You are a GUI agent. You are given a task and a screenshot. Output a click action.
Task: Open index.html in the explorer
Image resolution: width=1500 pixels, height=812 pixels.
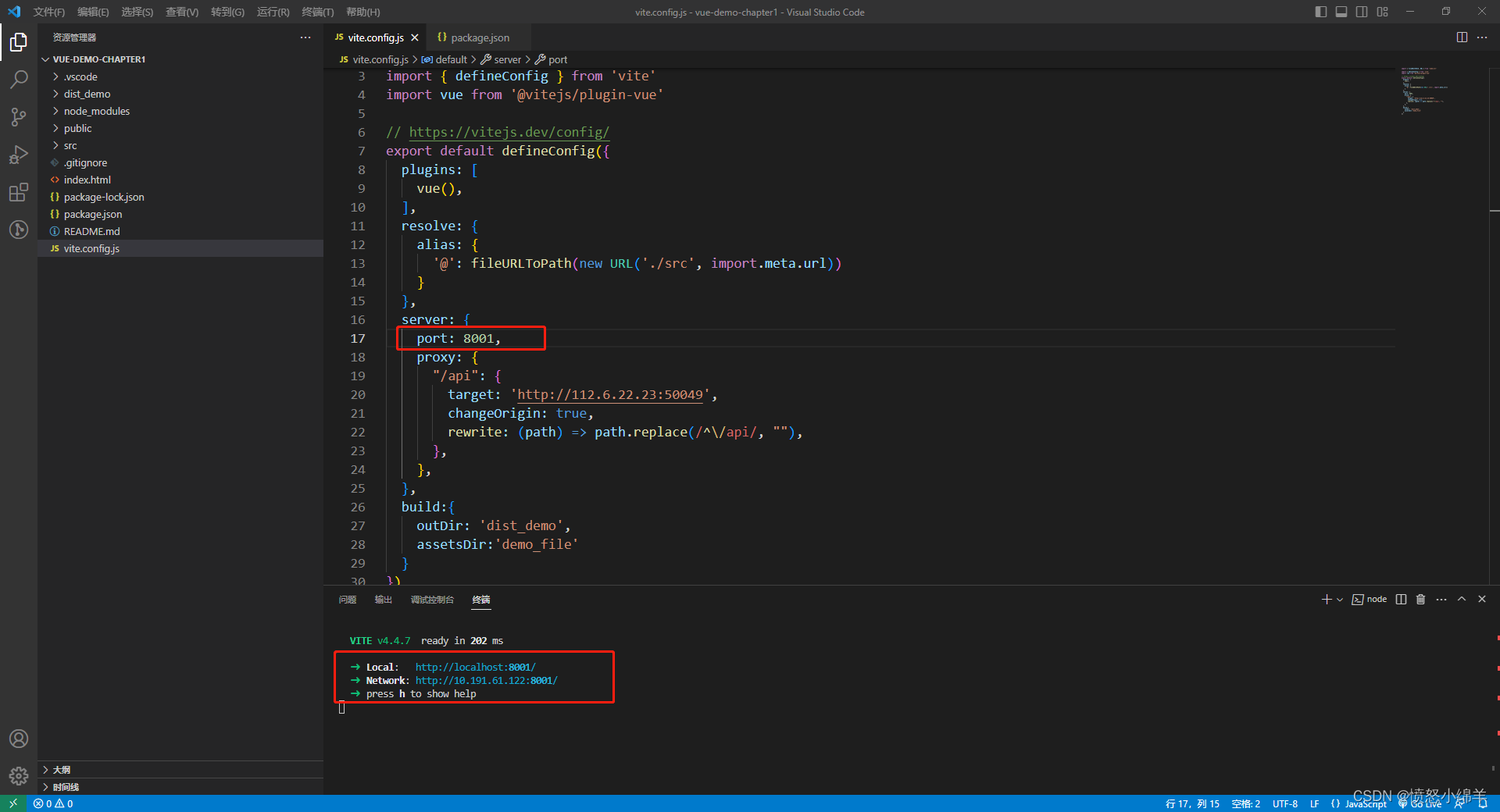180,180
